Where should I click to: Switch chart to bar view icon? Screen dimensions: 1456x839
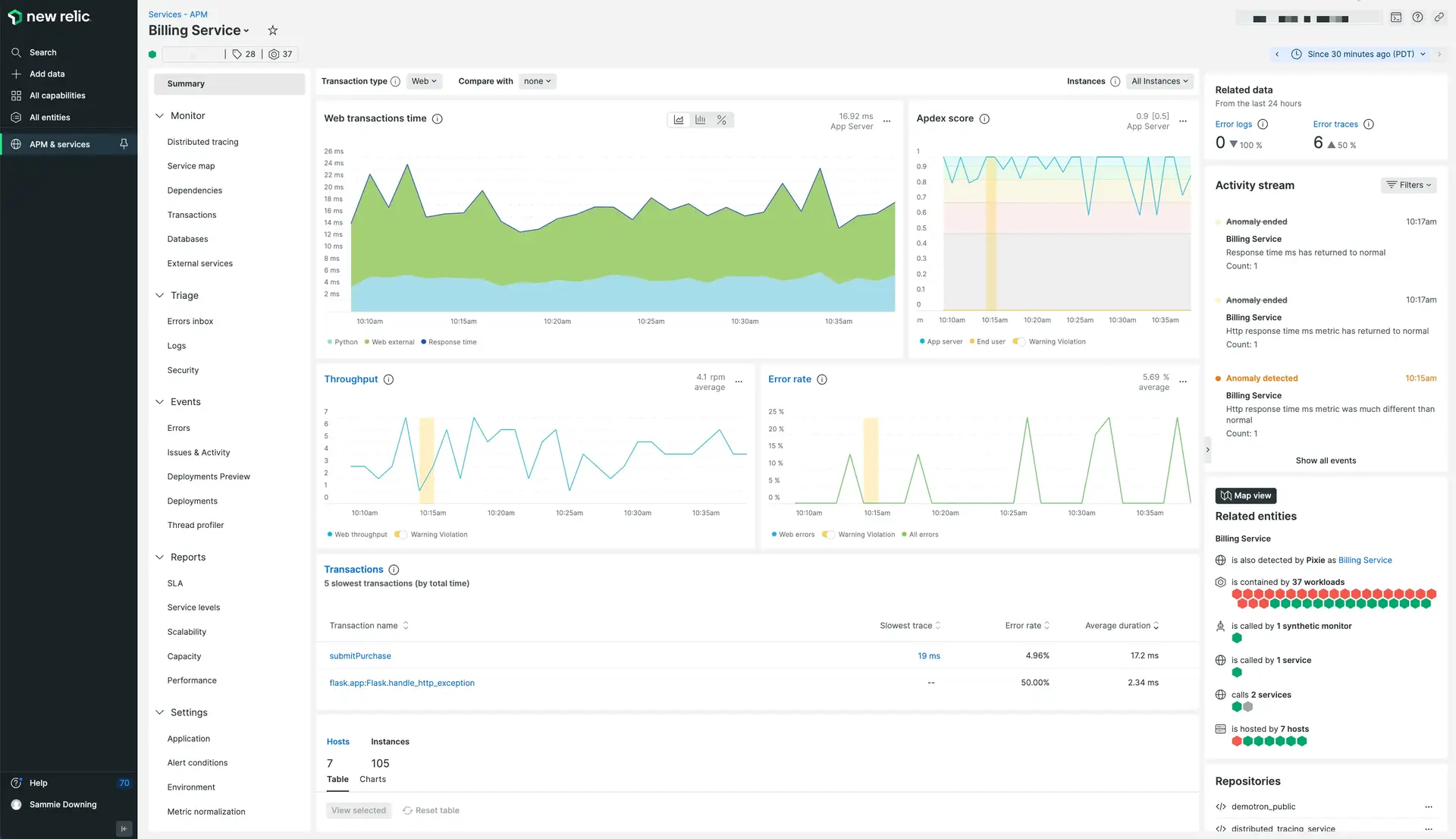coord(700,120)
